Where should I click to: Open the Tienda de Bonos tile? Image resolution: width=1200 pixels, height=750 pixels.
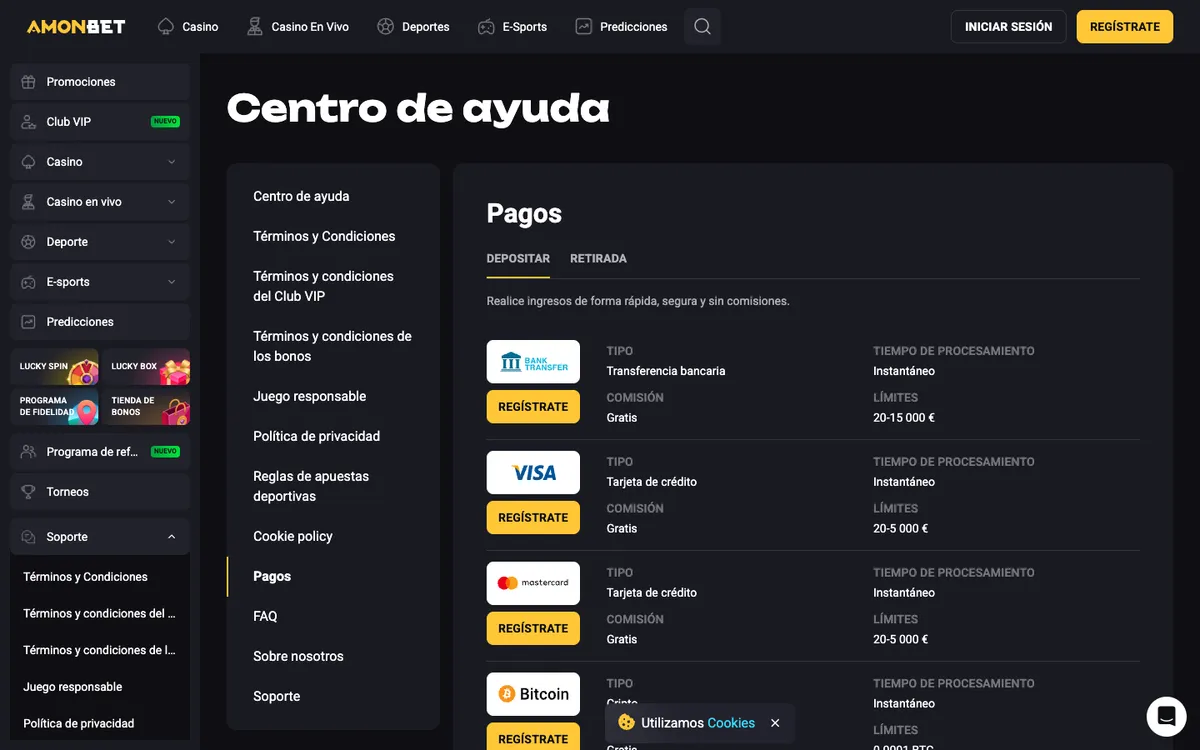[146, 407]
